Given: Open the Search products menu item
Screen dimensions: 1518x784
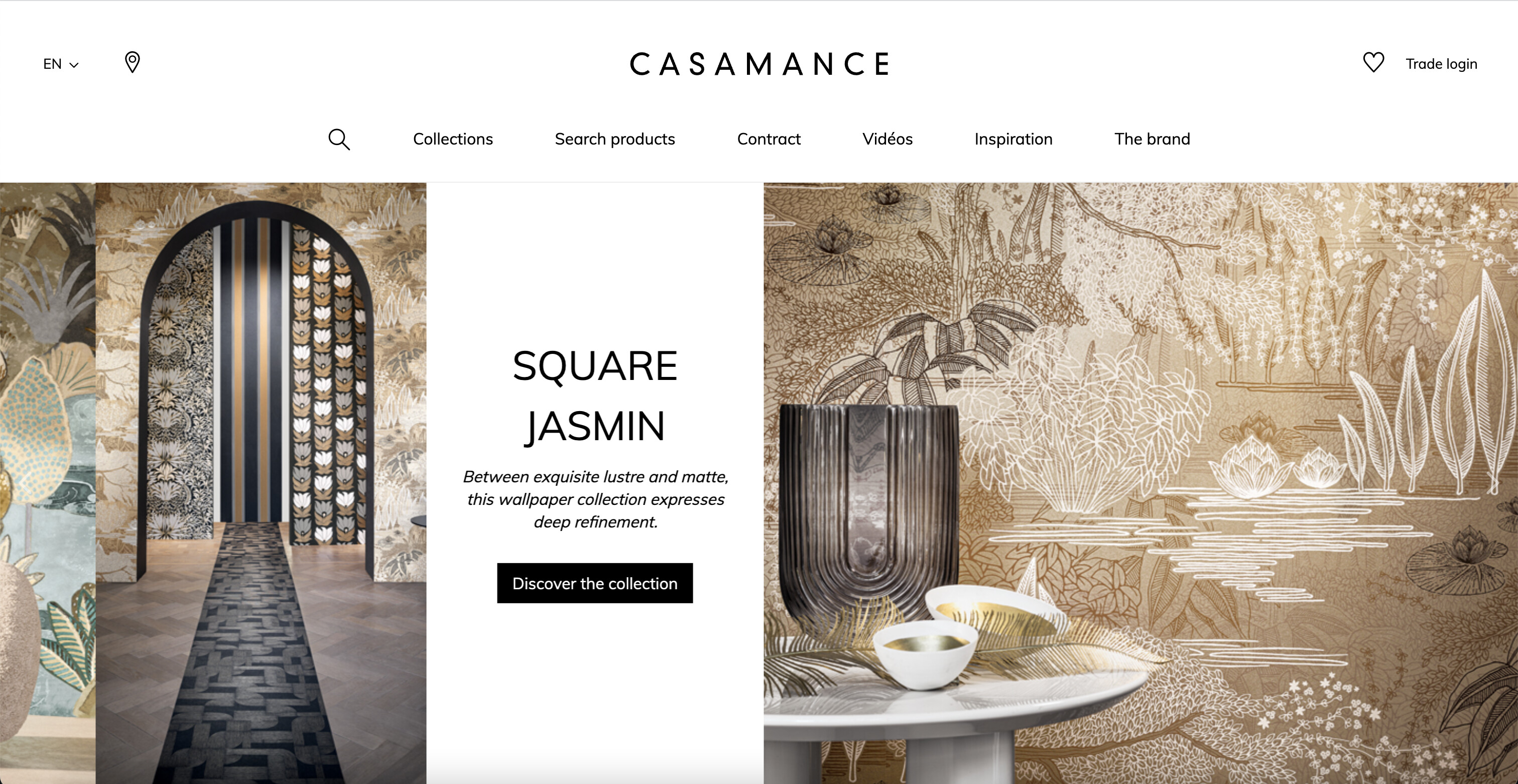Looking at the screenshot, I should point(614,139).
